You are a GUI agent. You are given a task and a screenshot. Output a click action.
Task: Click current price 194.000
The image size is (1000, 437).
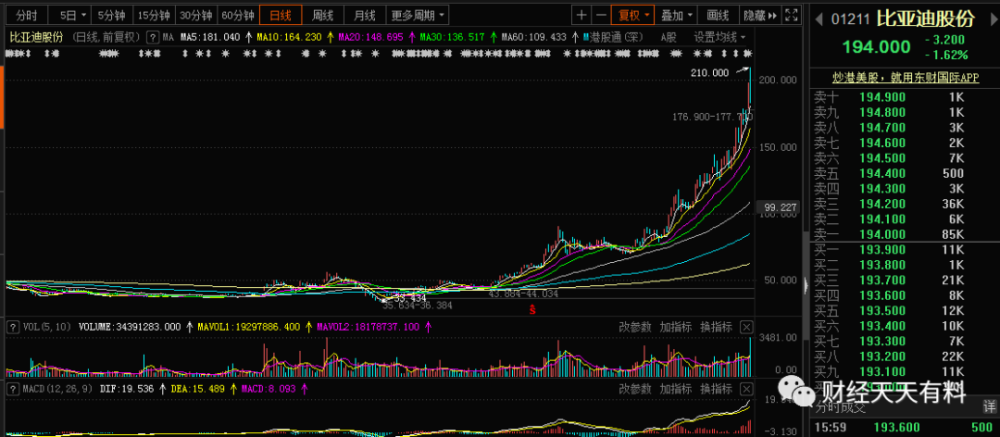pyautogui.click(x=876, y=47)
